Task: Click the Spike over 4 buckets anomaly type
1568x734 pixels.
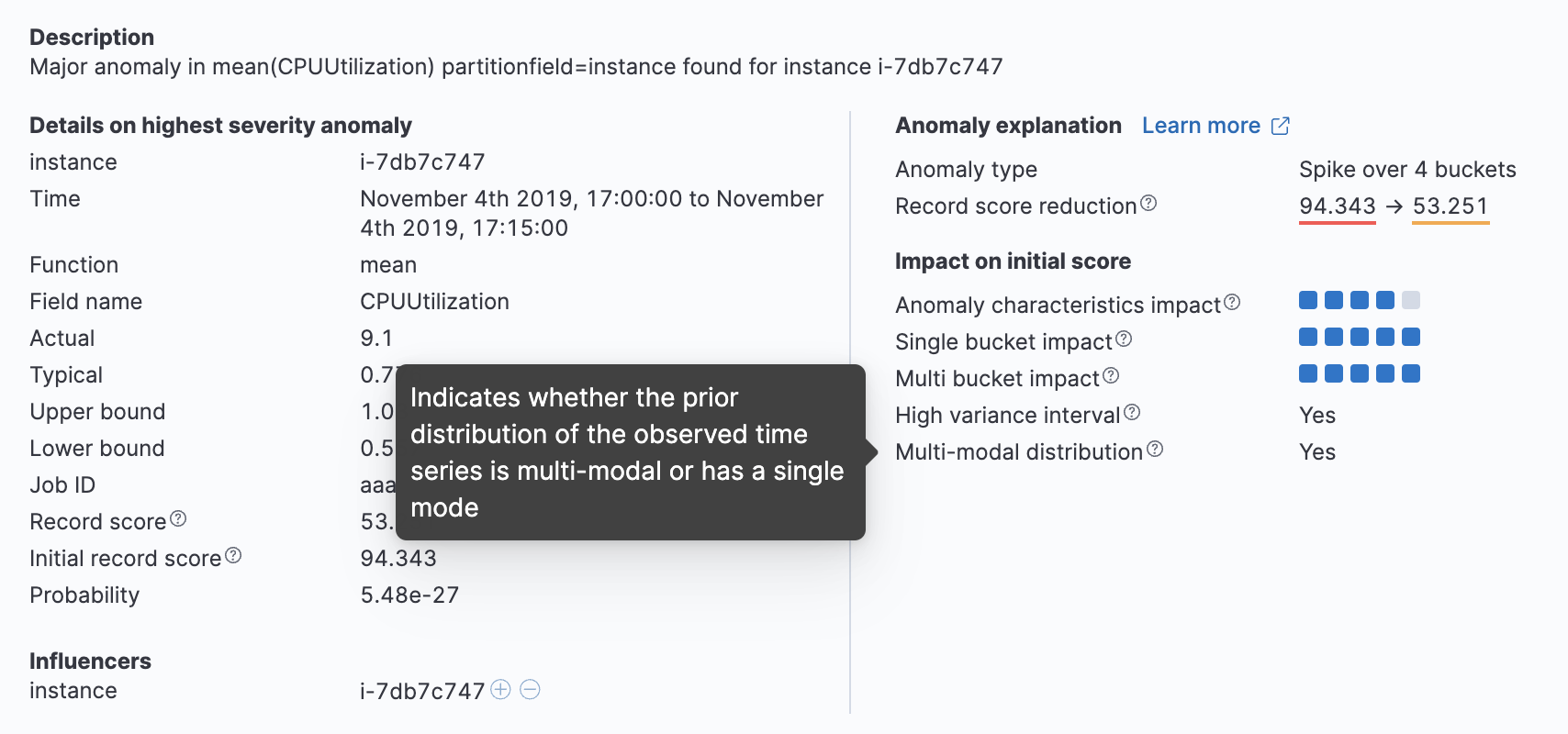Action: [1407, 169]
